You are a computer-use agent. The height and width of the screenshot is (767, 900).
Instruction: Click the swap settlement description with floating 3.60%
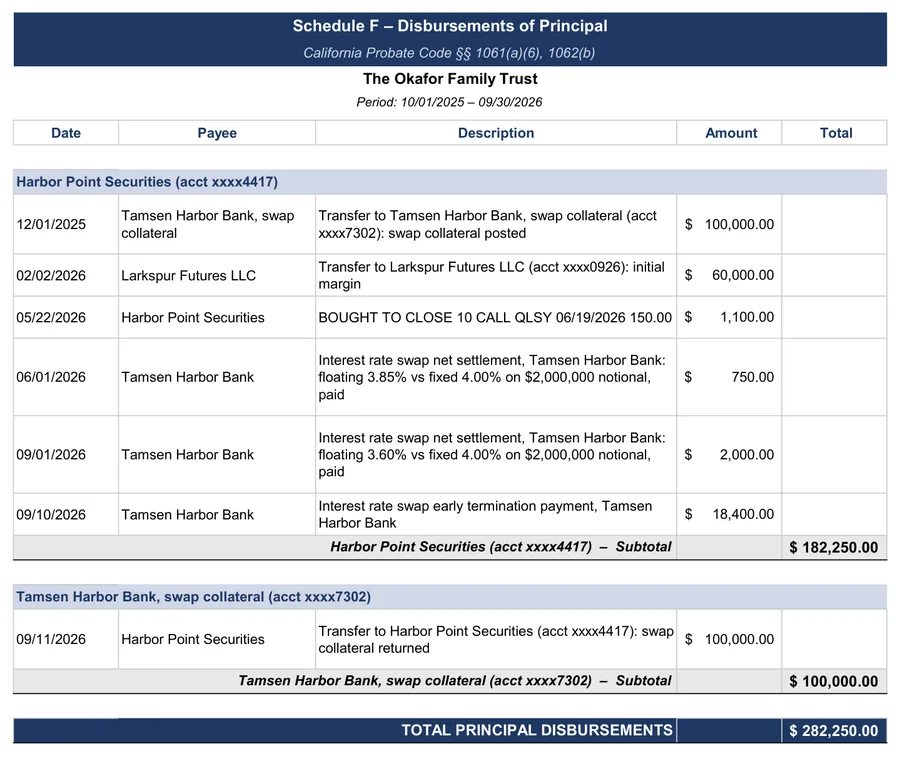click(x=492, y=455)
